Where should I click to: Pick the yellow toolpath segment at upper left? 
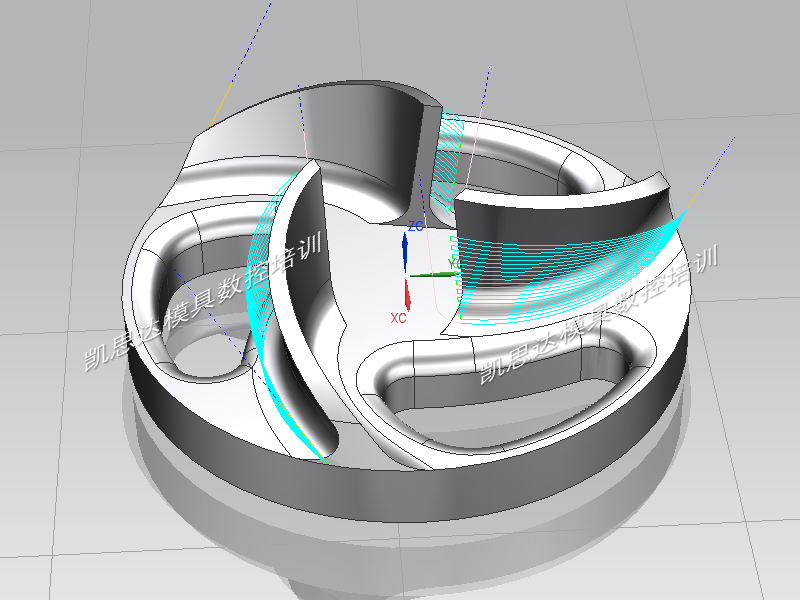coord(221,104)
